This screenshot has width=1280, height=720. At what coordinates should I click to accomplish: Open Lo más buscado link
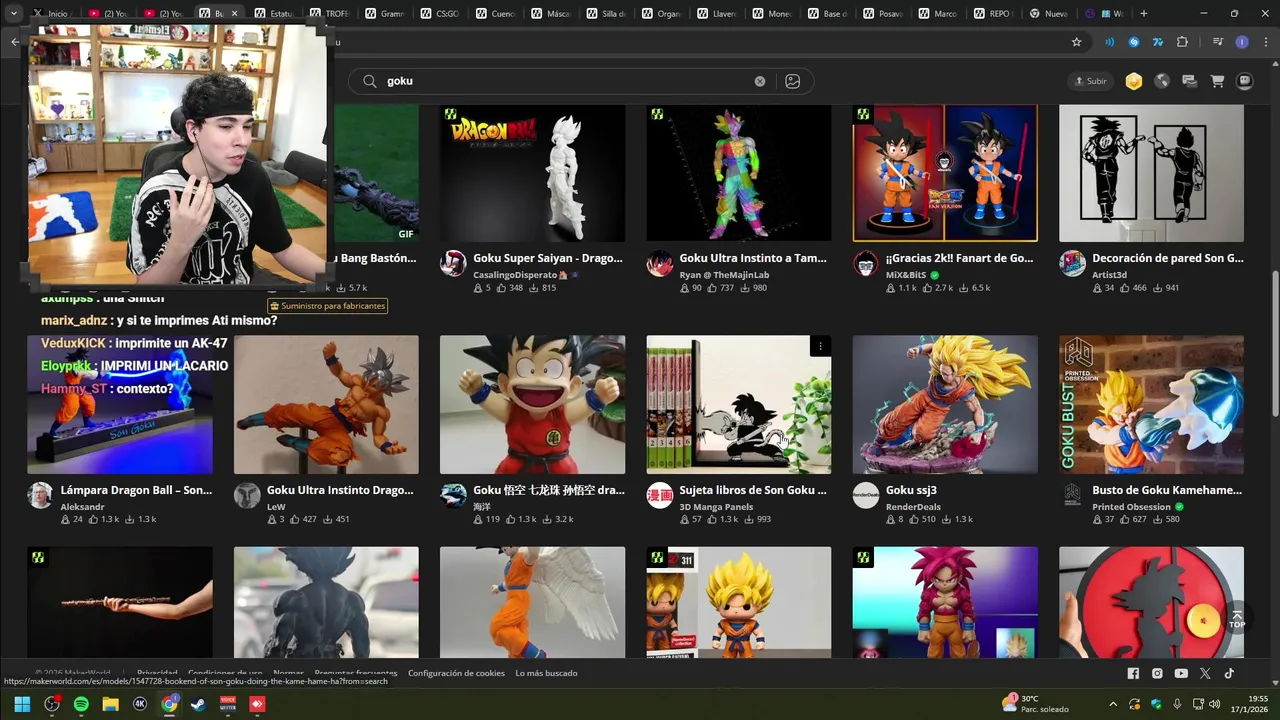(x=546, y=674)
